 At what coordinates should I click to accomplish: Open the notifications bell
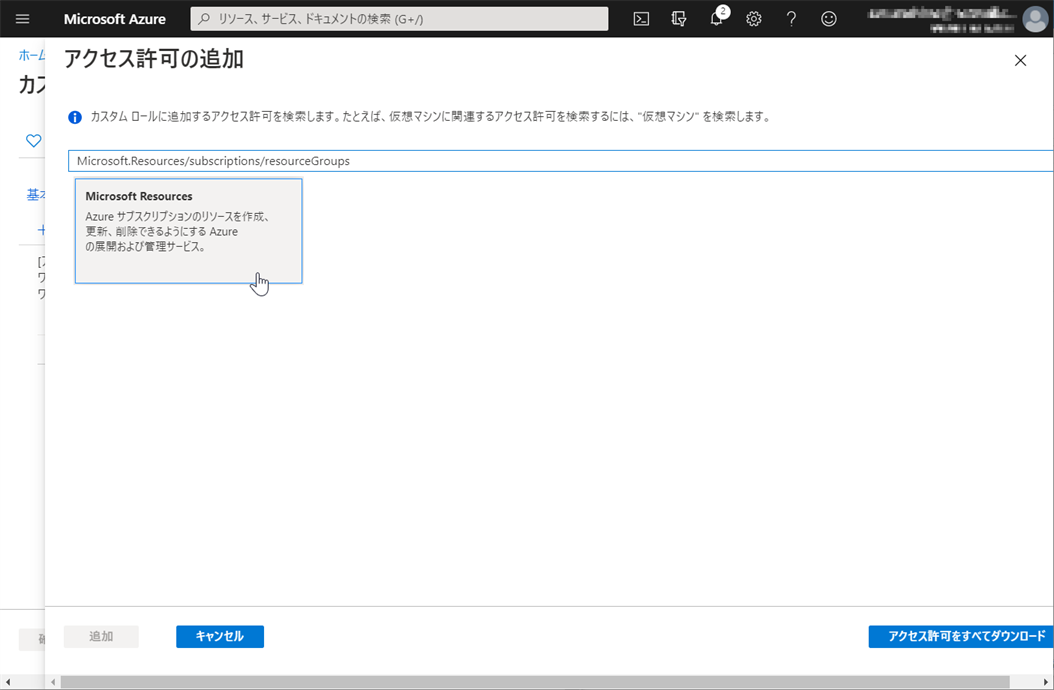point(717,19)
